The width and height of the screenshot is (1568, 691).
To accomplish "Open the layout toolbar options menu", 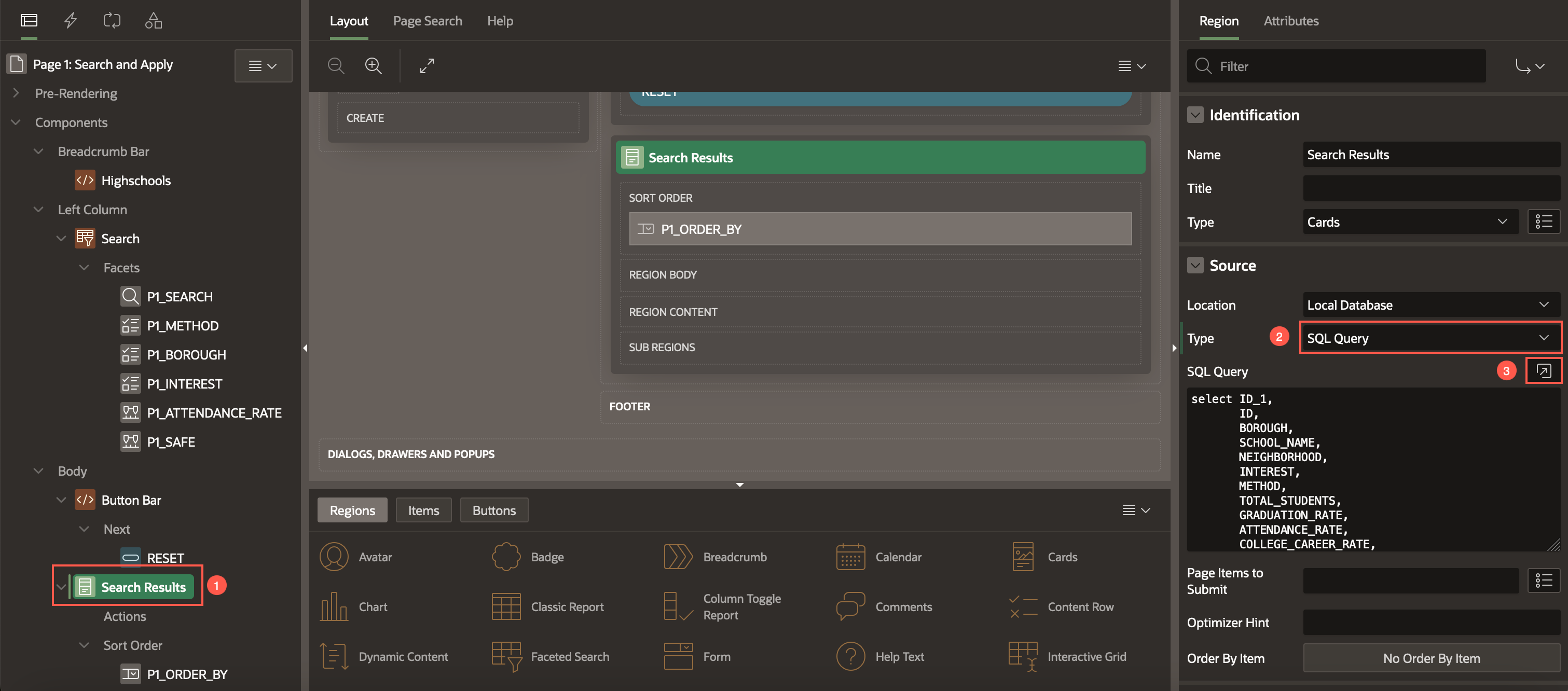I will click(x=1132, y=66).
